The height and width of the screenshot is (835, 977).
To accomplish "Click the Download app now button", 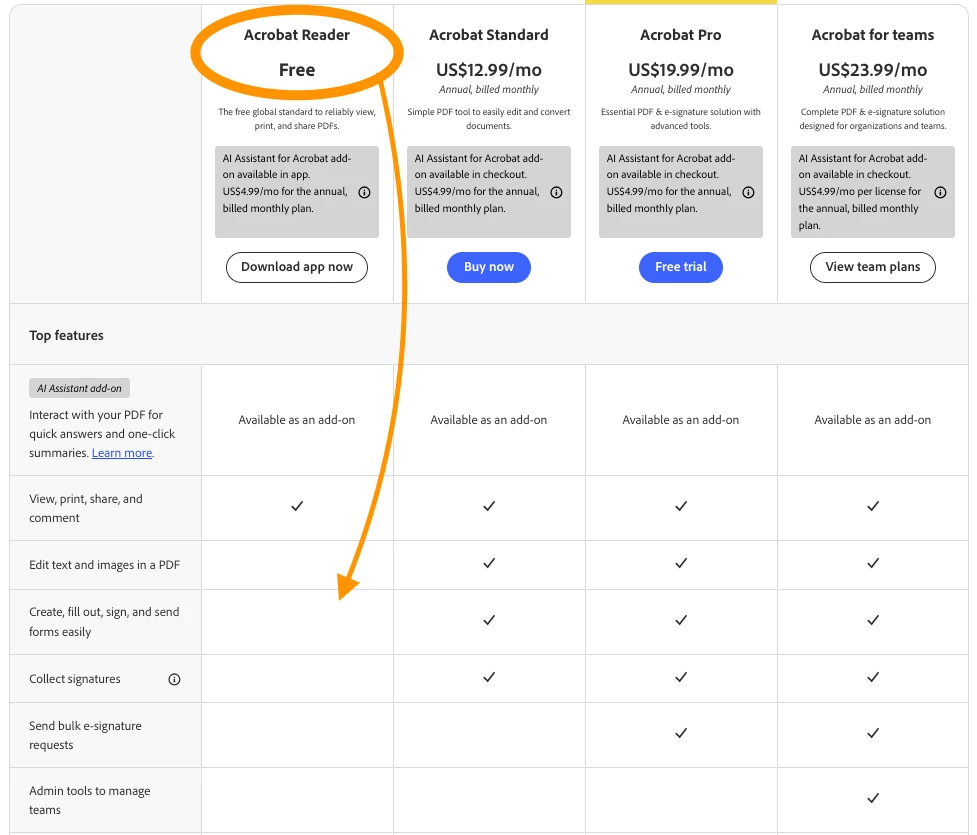I will (x=297, y=267).
